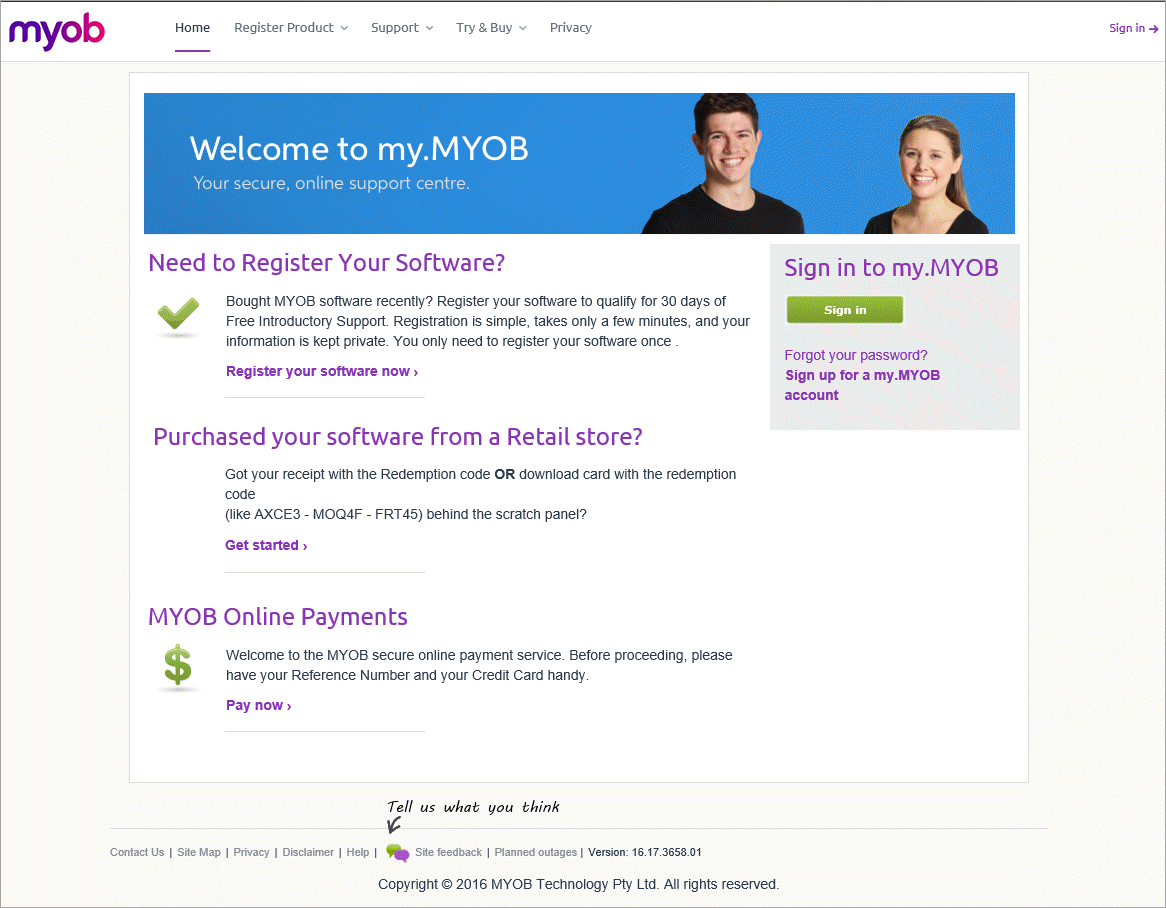Click the Copyright 2016 MYOB Technology text
The height and width of the screenshot is (908, 1166).
point(579,884)
